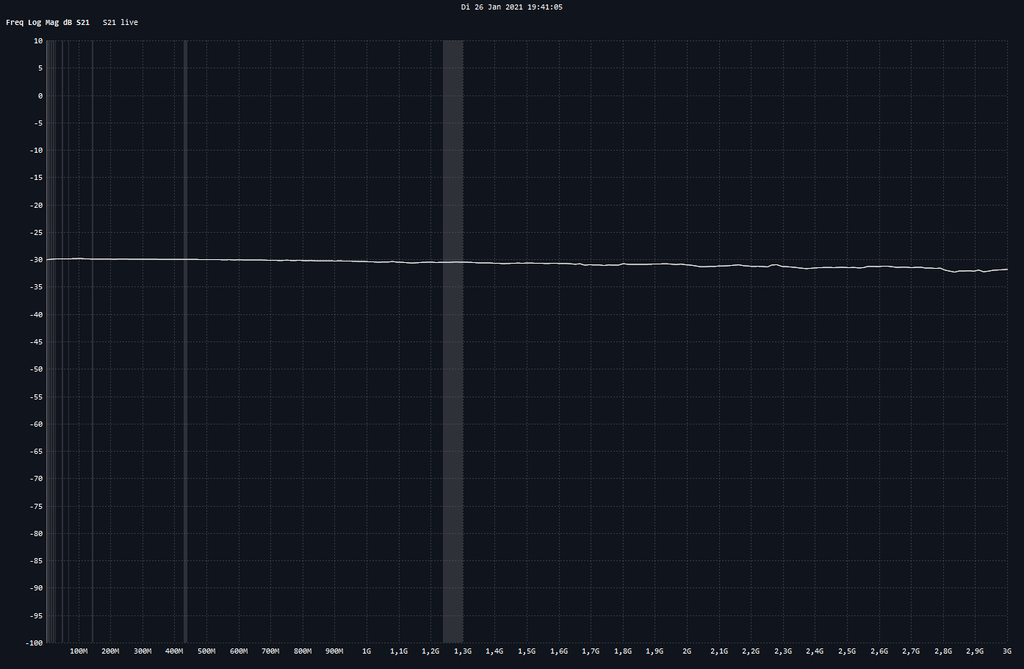Click the '-90' dB y-axis label
Viewport: 1024px width, 669px height.
(35, 588)
